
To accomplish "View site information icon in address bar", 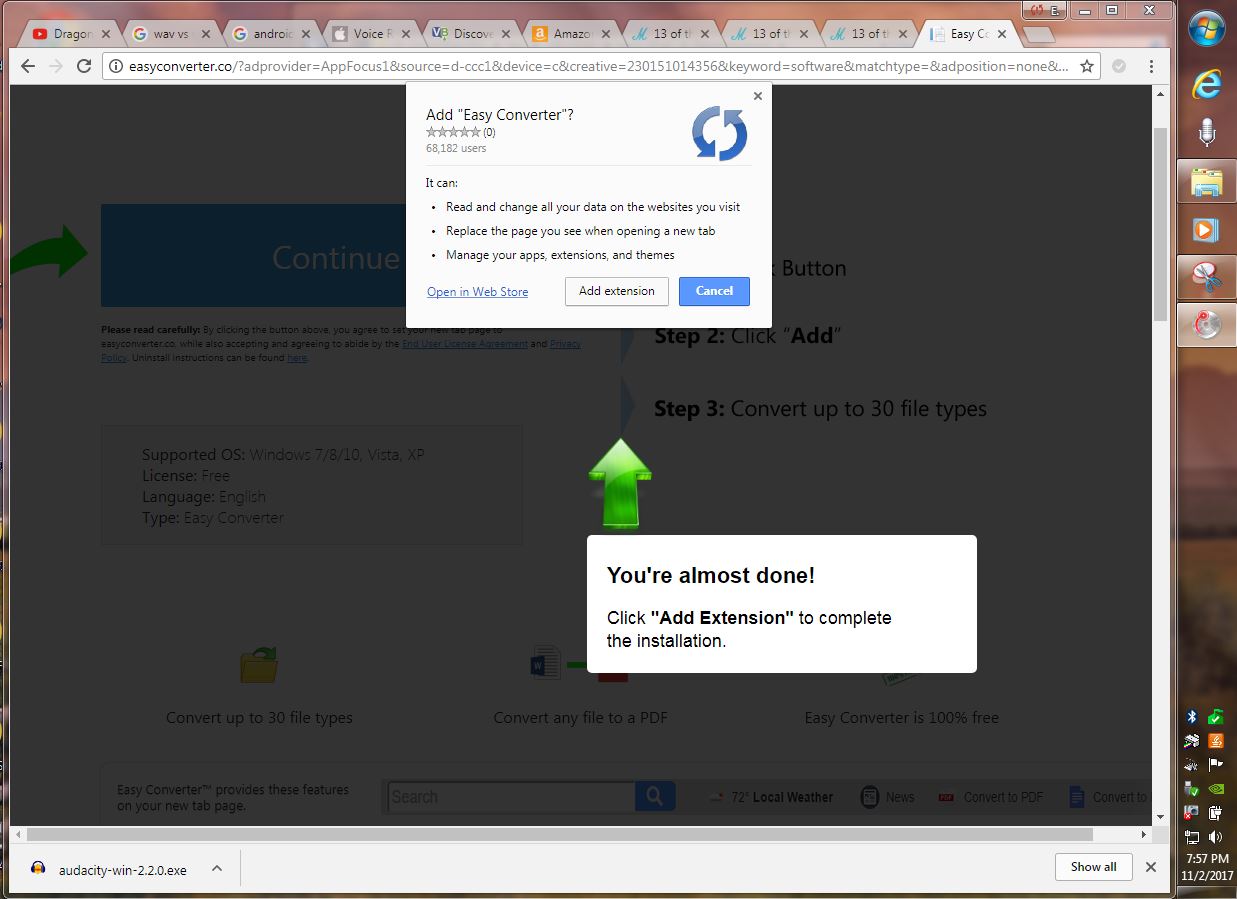I will [x=115, y=67].
